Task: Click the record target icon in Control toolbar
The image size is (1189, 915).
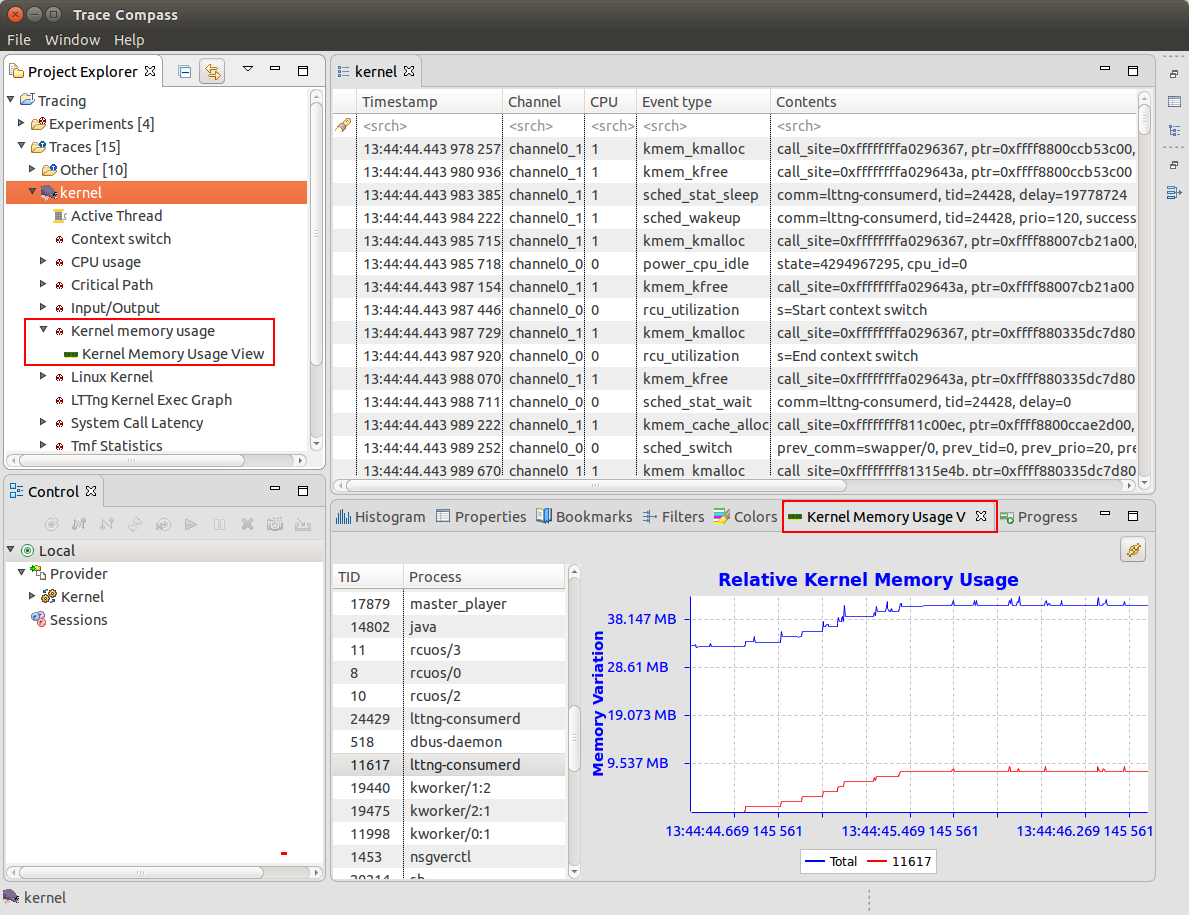Action: [x=52, y=525]
